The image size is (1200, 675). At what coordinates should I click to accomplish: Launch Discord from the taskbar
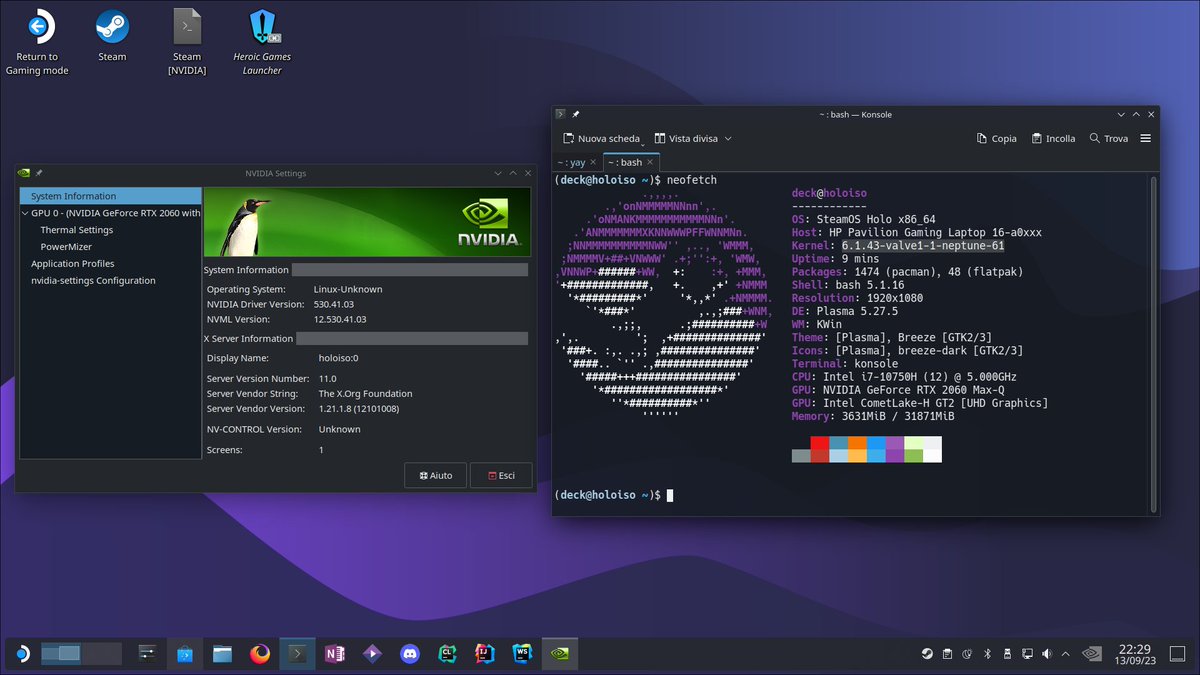pos(409,654)
